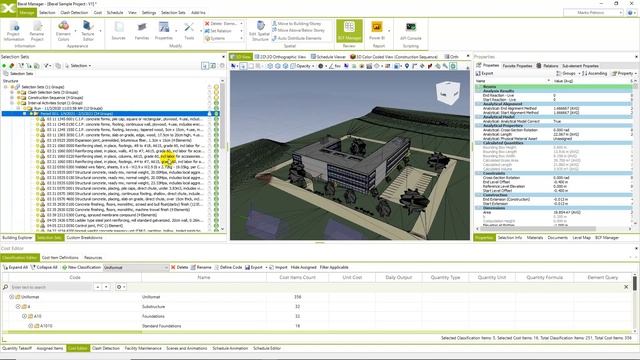Click Filter Applicable button
This screenshot has width=640, height=360.
click(334, 267)
